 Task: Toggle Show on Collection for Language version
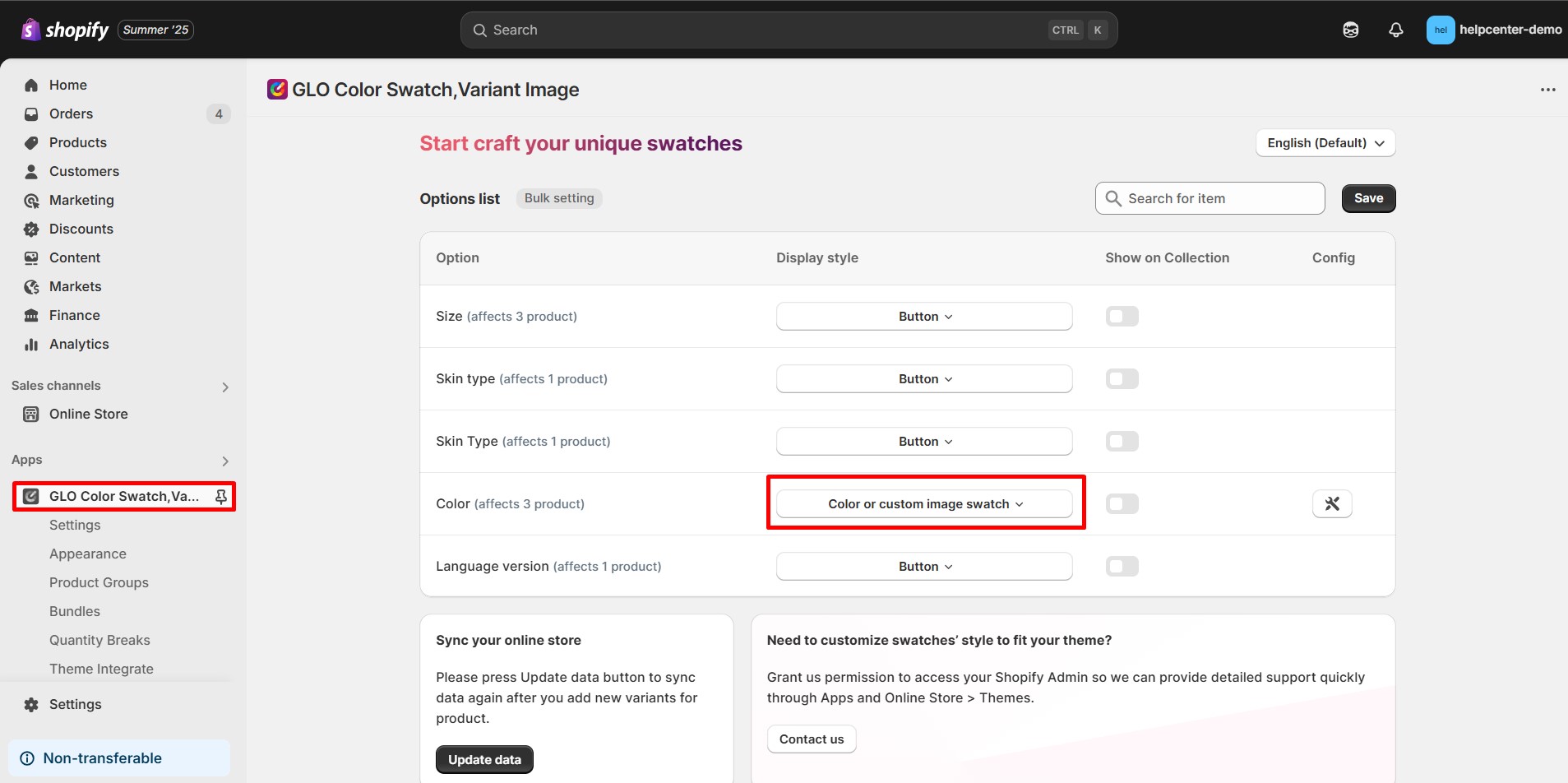point(1122,566)
